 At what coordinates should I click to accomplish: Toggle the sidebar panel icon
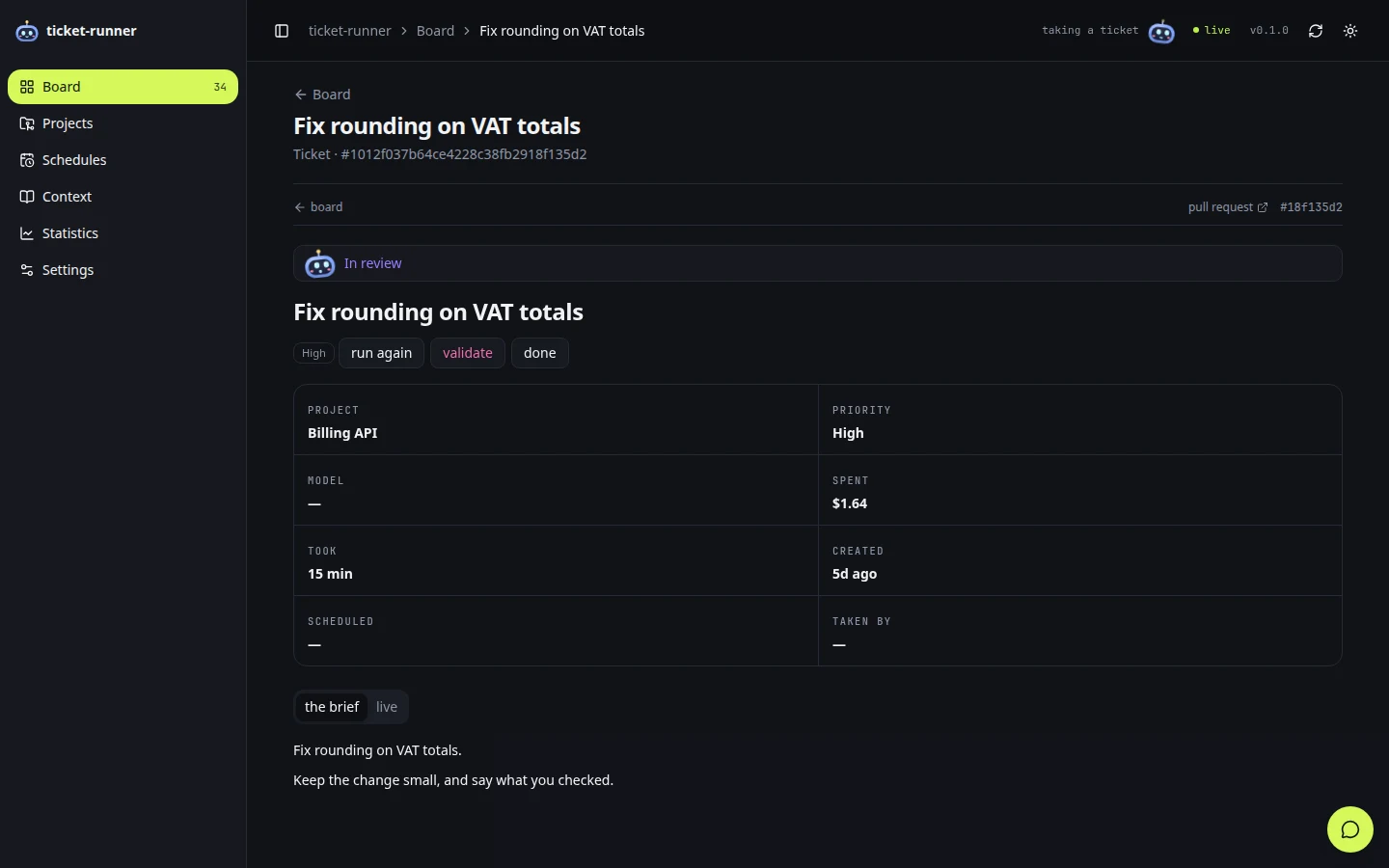pos(282,31)
